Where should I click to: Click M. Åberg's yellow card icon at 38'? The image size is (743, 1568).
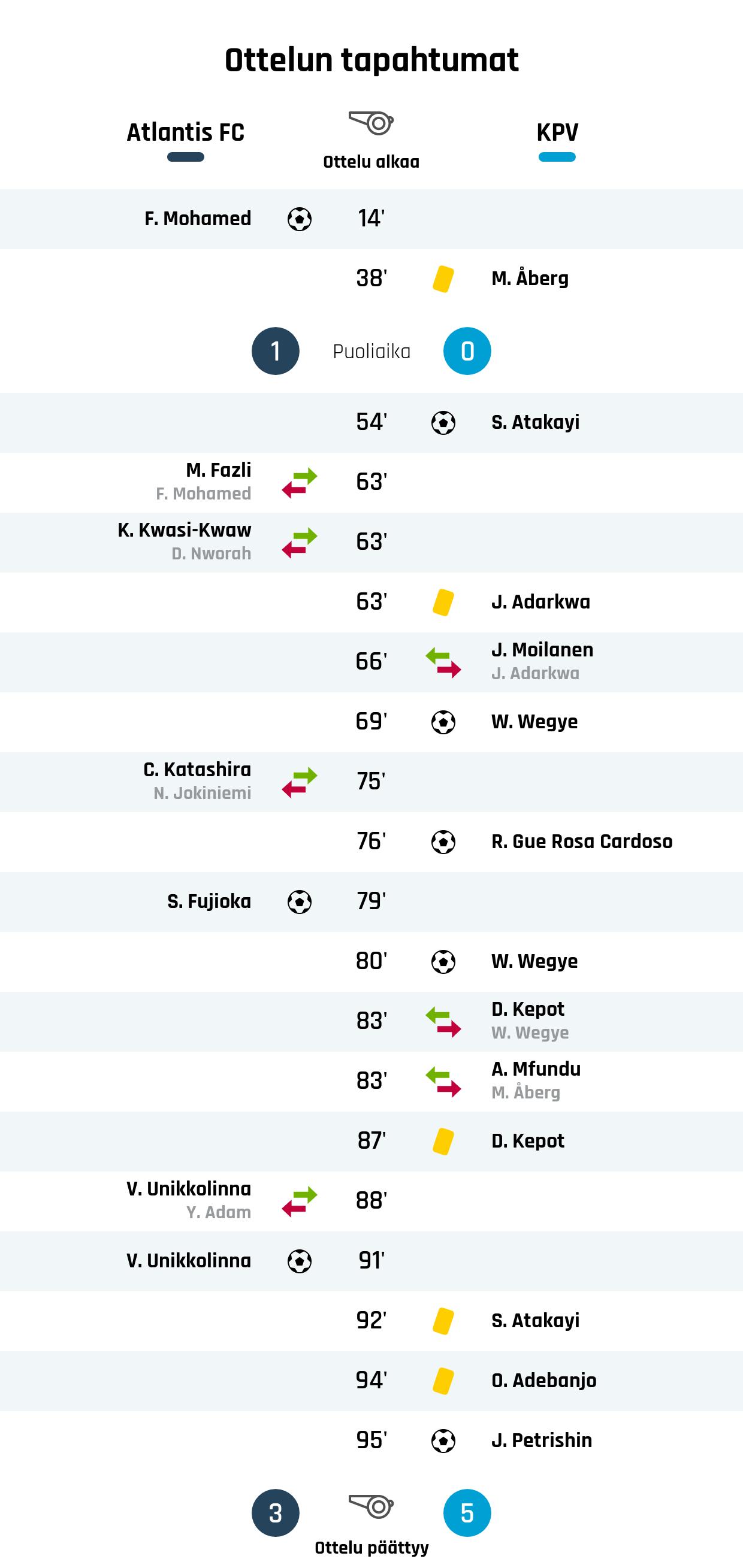[443, 279]
